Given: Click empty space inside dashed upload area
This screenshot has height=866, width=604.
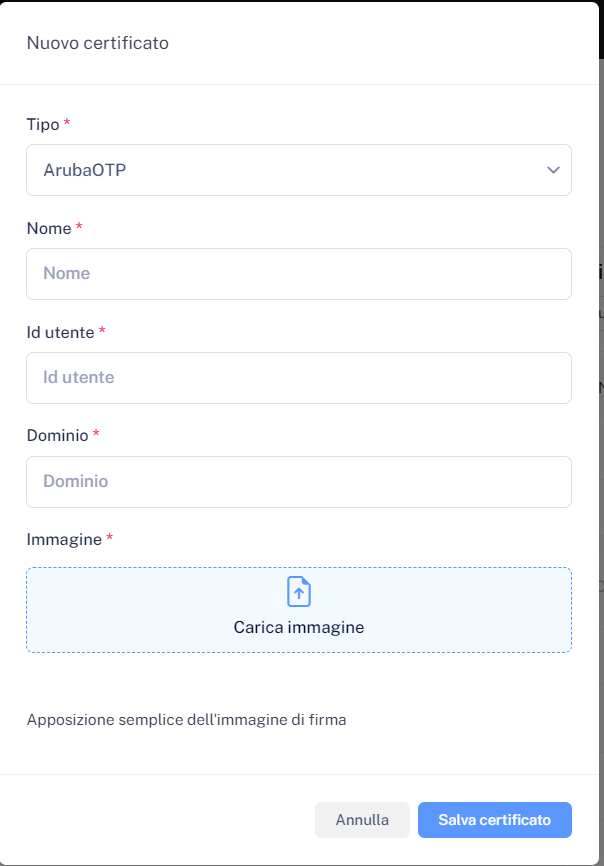Looking at the screenshot, I should [120, 610].
